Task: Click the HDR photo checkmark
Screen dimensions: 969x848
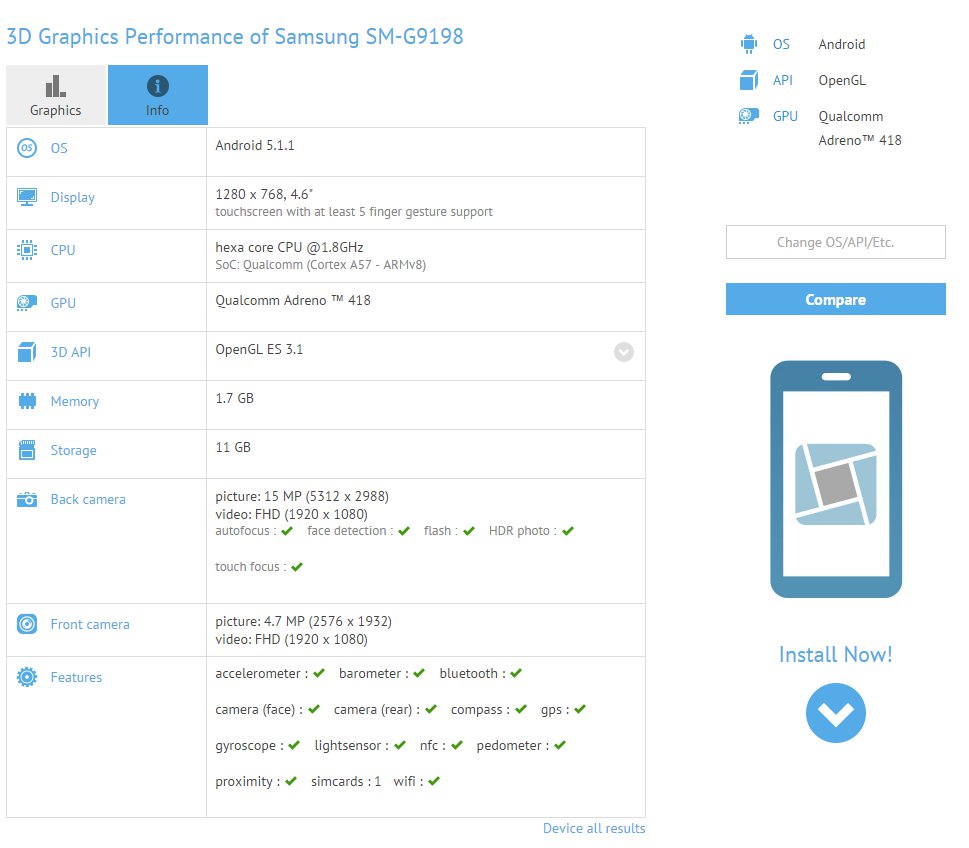Action: pyautogui.click(x=568, y=531)
